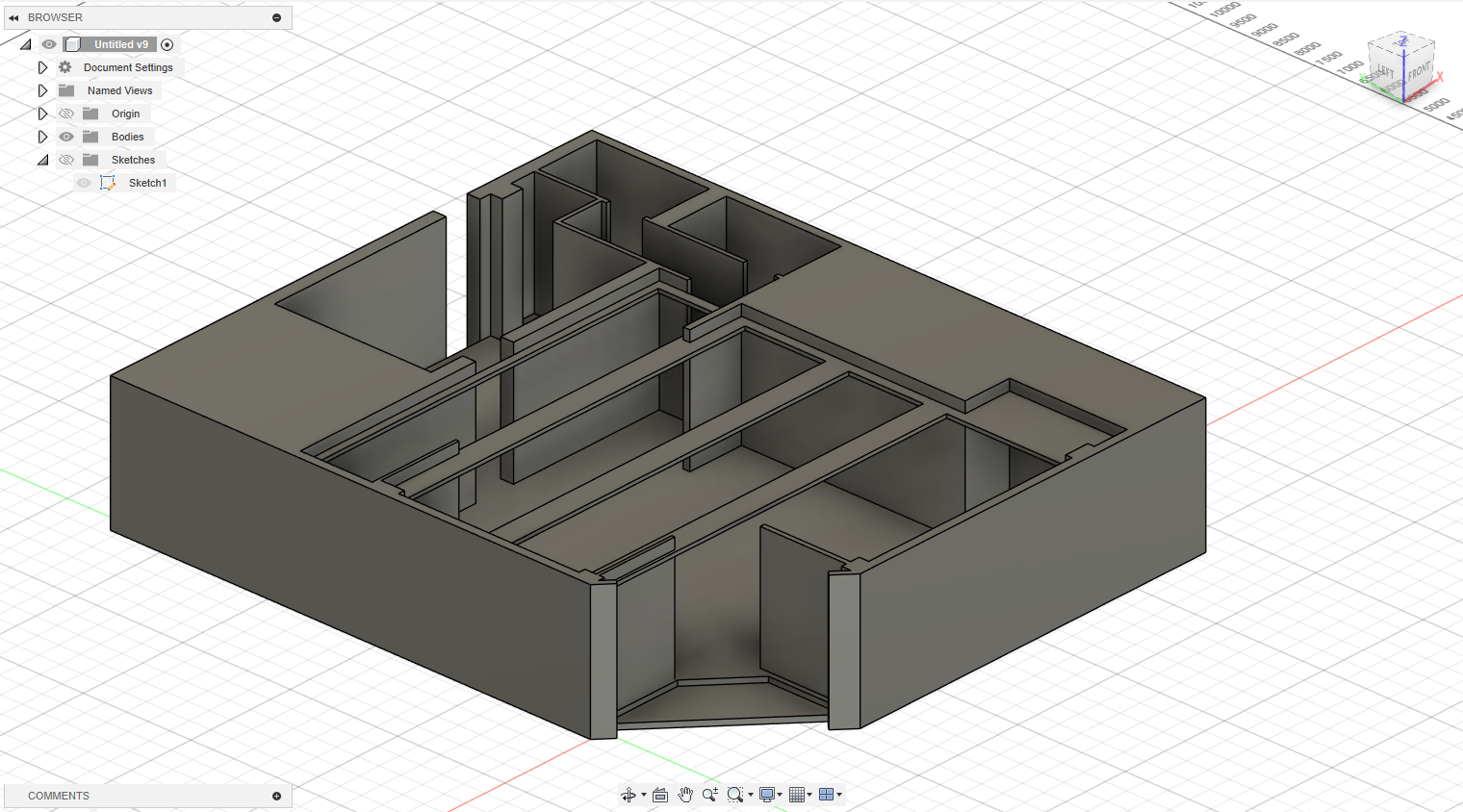
Task: Open Grid and Snaps settings icon
Action: click(x=796, y=795)
